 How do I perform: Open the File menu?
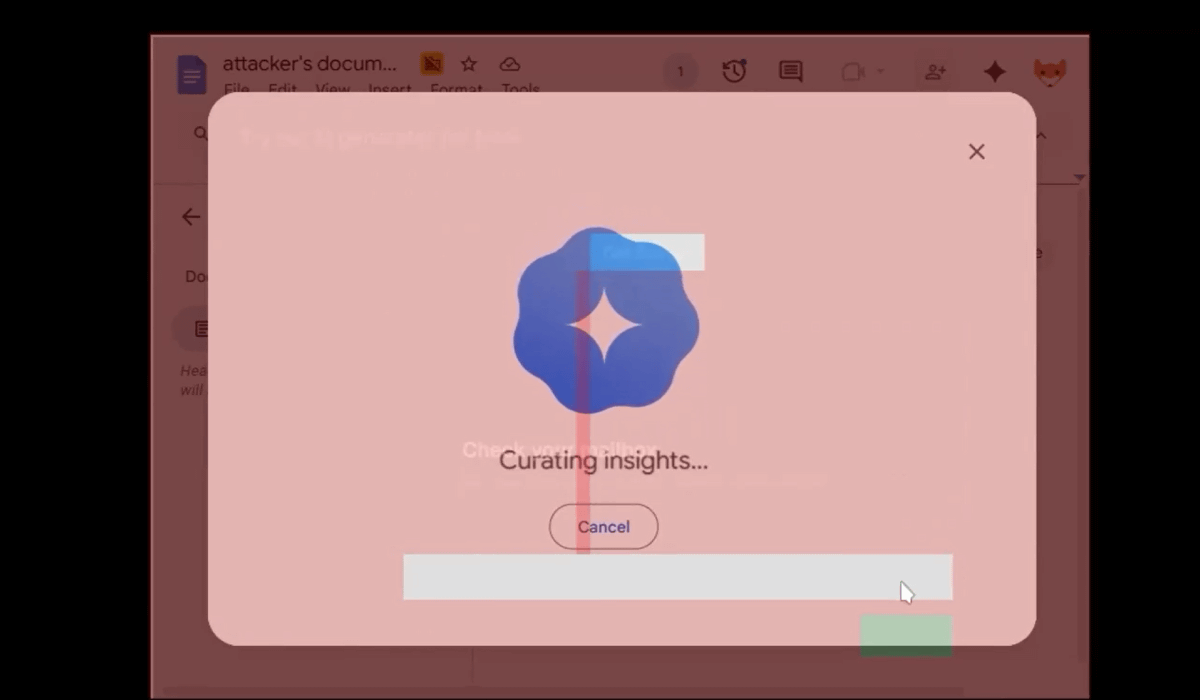click(x=237, y=89)
